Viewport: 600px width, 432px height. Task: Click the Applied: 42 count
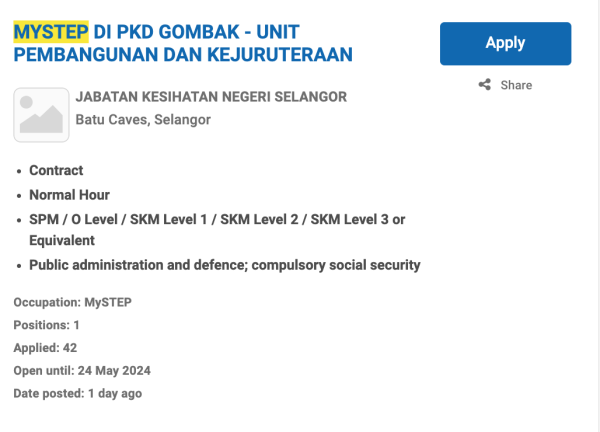[45, 348]
